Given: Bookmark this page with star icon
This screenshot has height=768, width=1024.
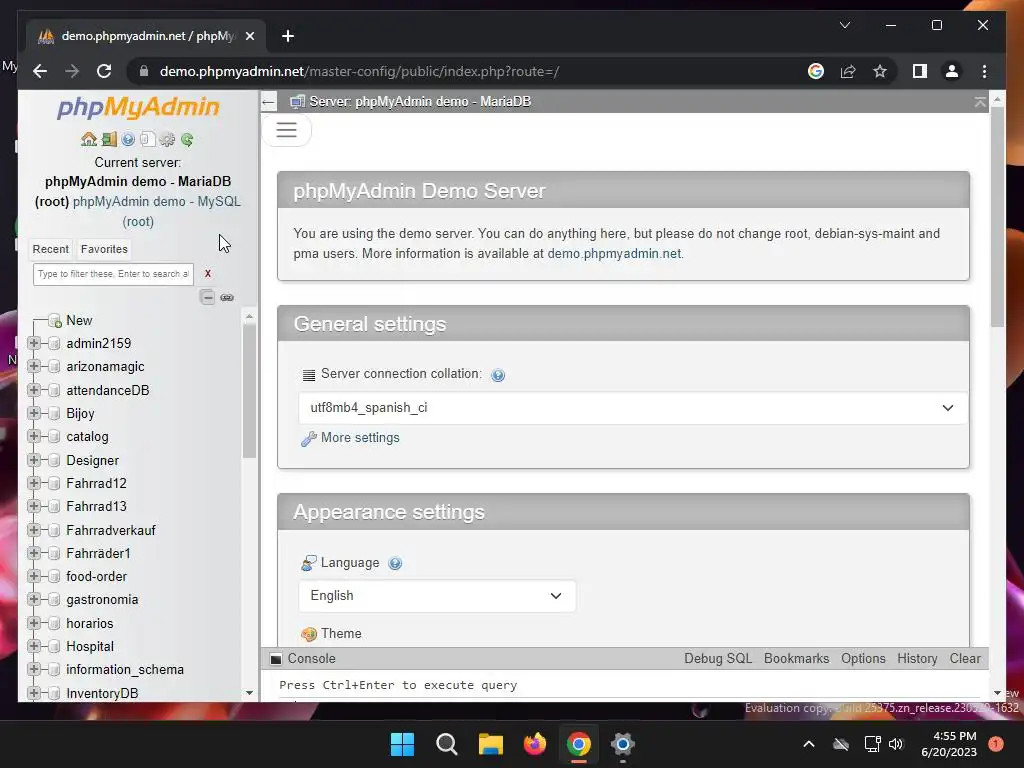Looking at the screenshot, I should click(880, 71).
